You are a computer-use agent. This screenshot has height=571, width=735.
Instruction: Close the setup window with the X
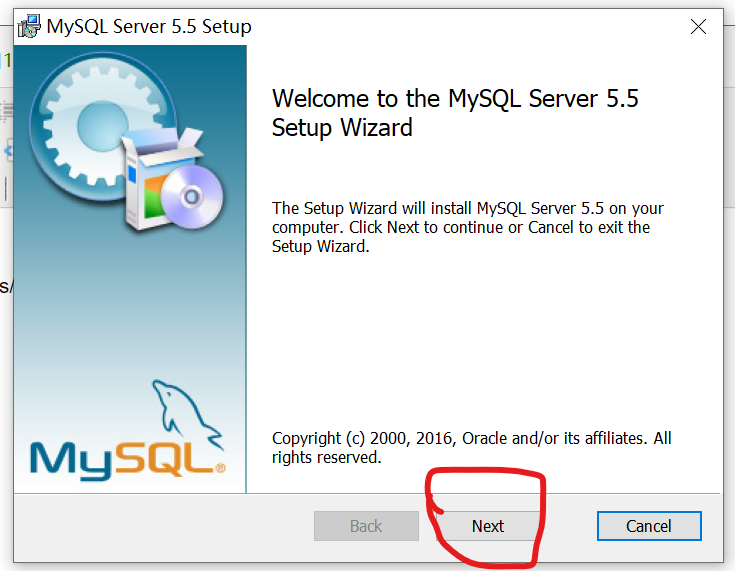tap(698, 27)
